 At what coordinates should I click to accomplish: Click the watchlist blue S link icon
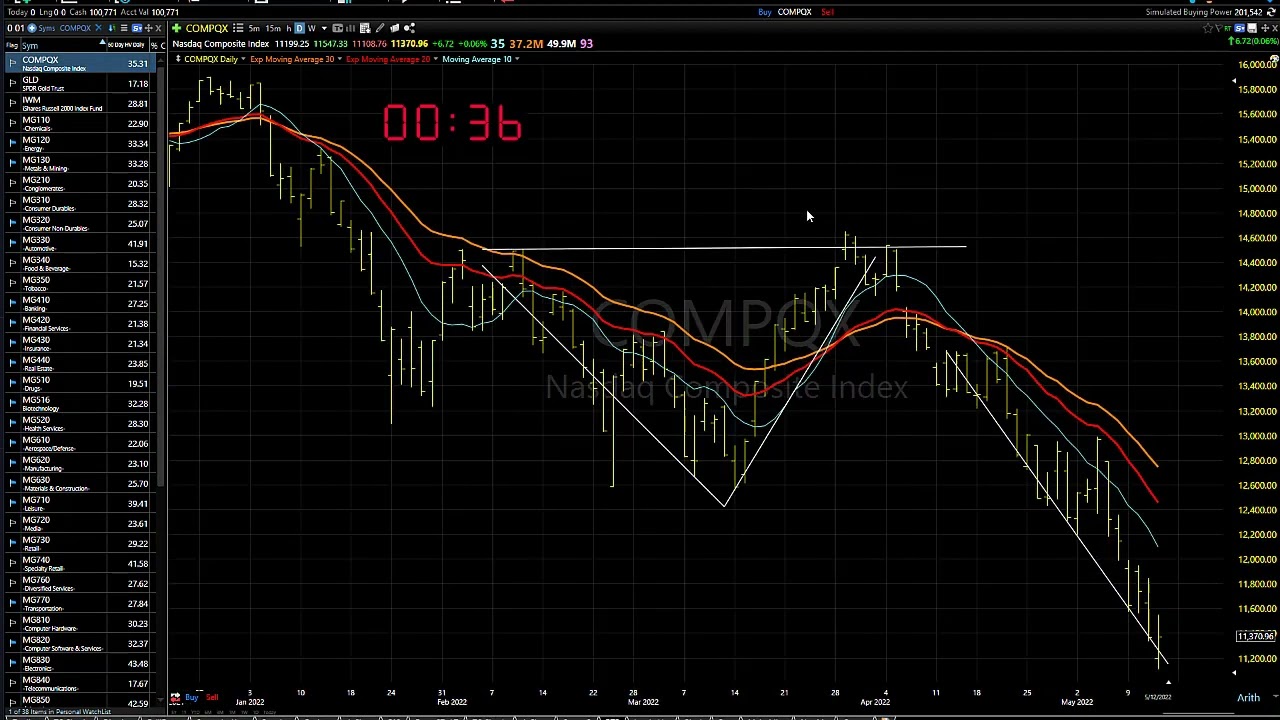(x=137, y=28)
